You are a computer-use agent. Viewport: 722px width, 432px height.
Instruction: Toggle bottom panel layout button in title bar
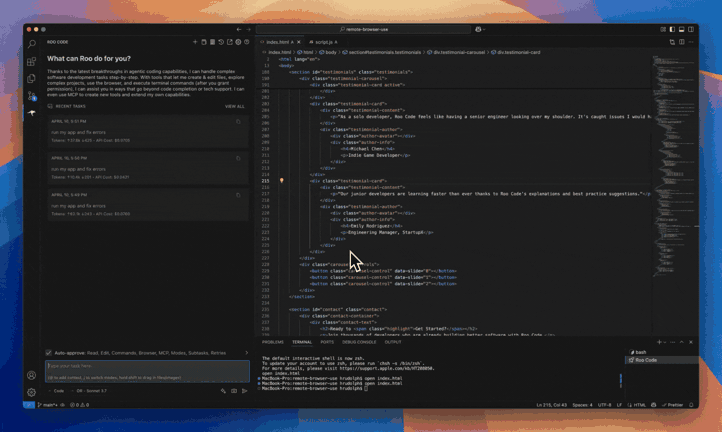click(681, 29)
